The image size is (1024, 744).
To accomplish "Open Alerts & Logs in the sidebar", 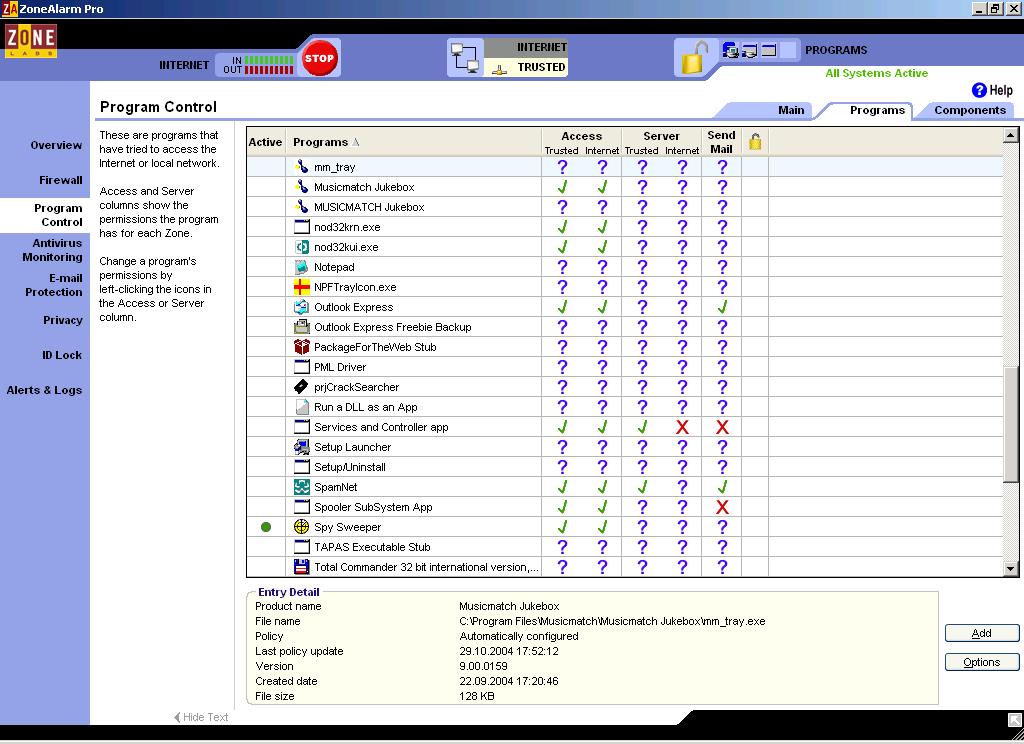I will tap(44, 390).
